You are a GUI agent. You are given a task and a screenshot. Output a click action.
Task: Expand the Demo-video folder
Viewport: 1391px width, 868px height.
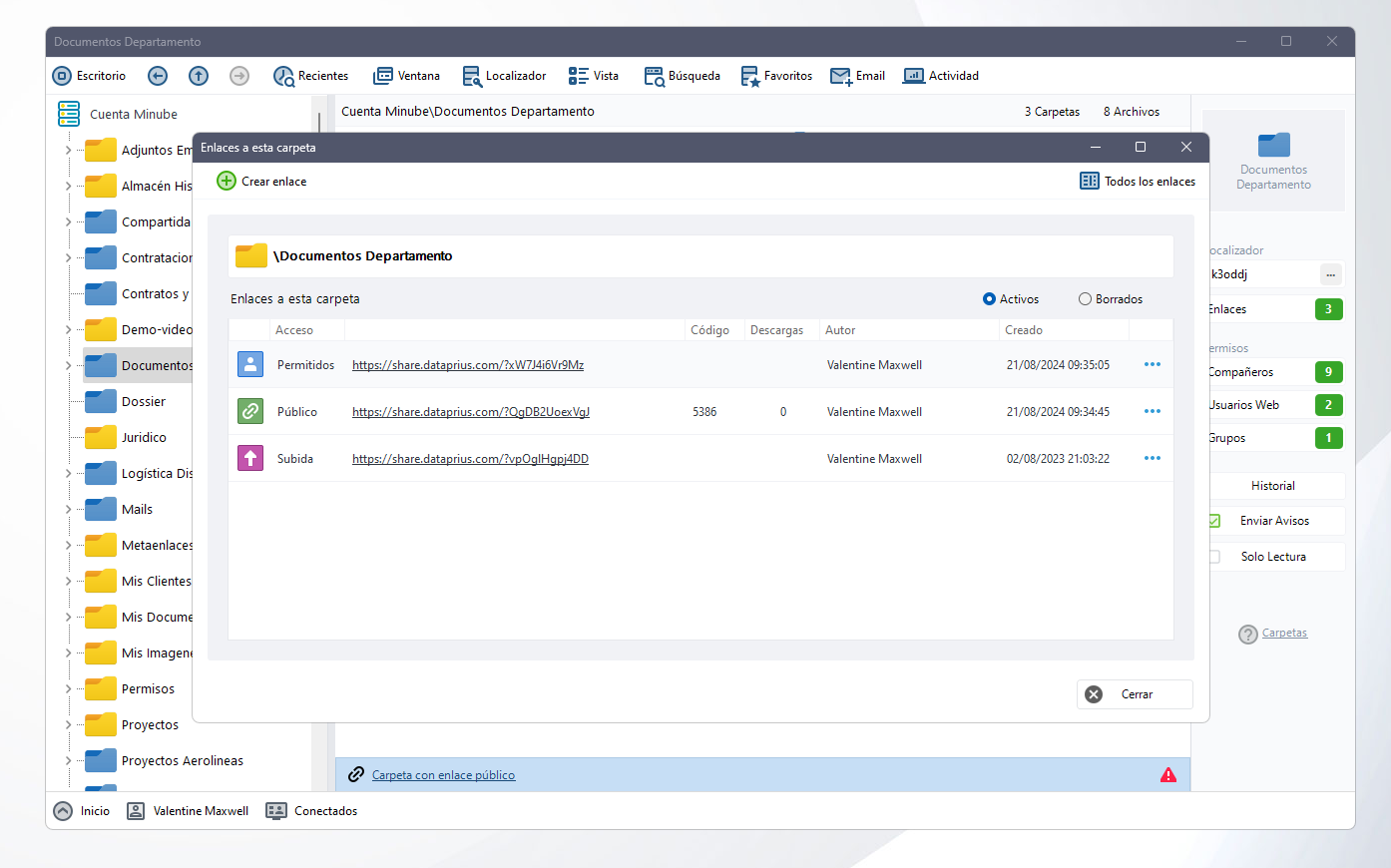[68, 330]
